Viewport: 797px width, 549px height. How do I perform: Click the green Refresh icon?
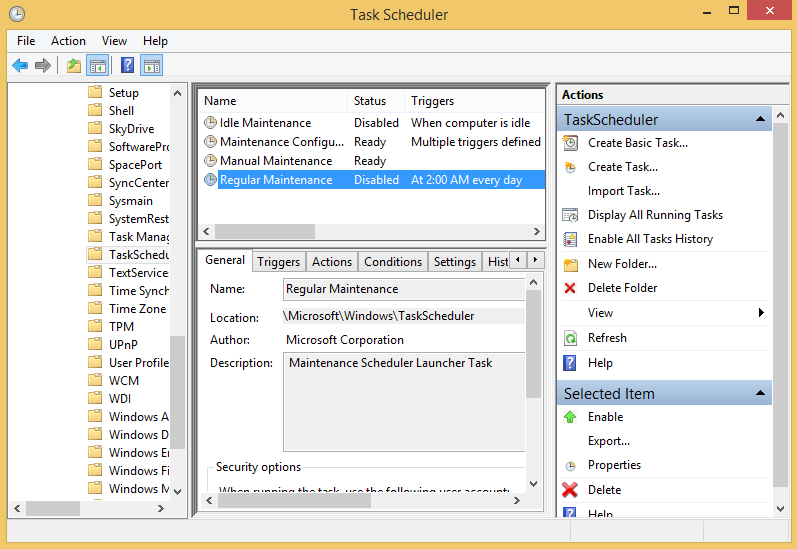coord(570,338)
